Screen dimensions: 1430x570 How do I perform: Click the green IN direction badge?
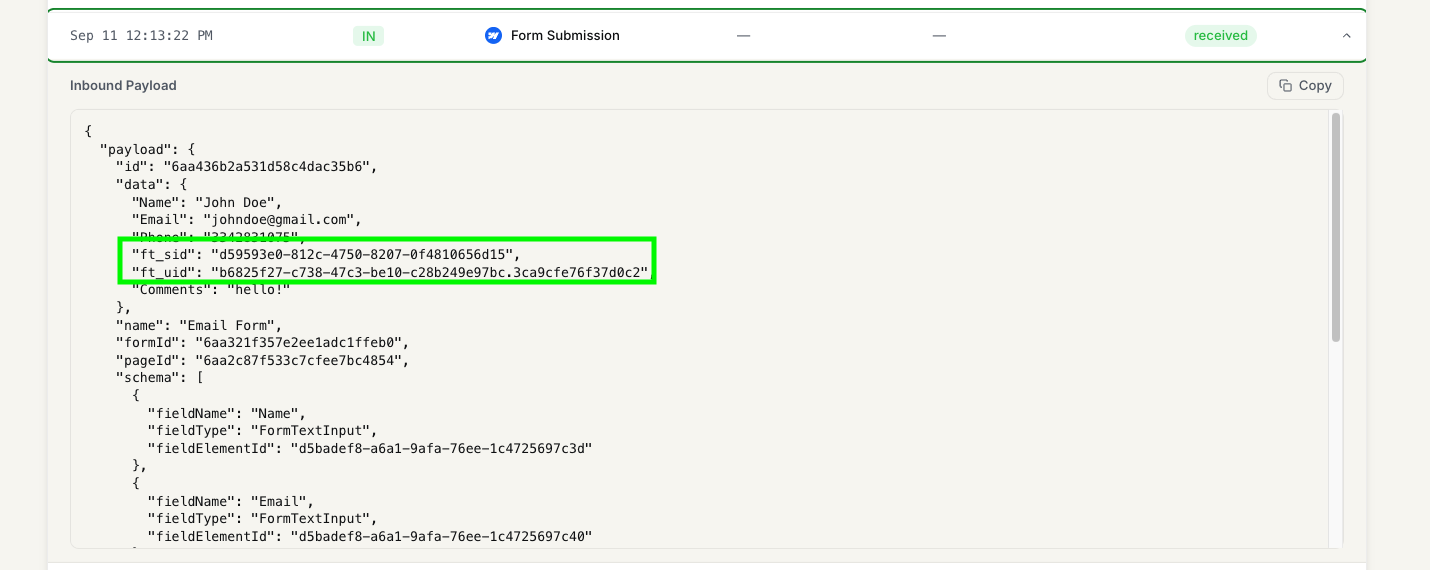coord(368,36)
